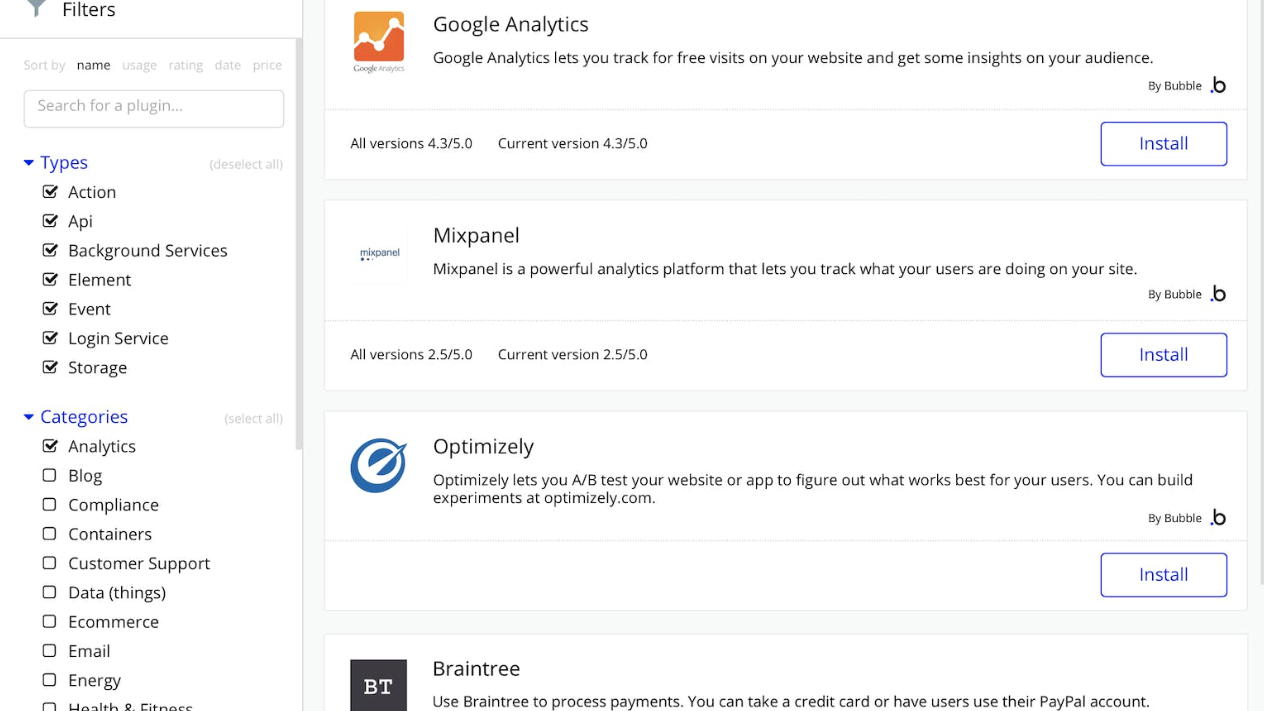Install the Google Analytics plugin
This screenshot has width=1264, height=711.
coord(1163,144)
